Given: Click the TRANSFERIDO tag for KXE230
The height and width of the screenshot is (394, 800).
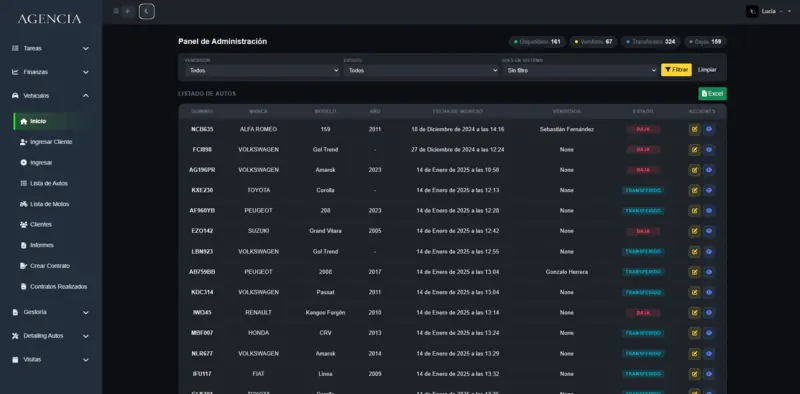Looking at the screenshot, I should pyautogui.click(x=643, y=190).
